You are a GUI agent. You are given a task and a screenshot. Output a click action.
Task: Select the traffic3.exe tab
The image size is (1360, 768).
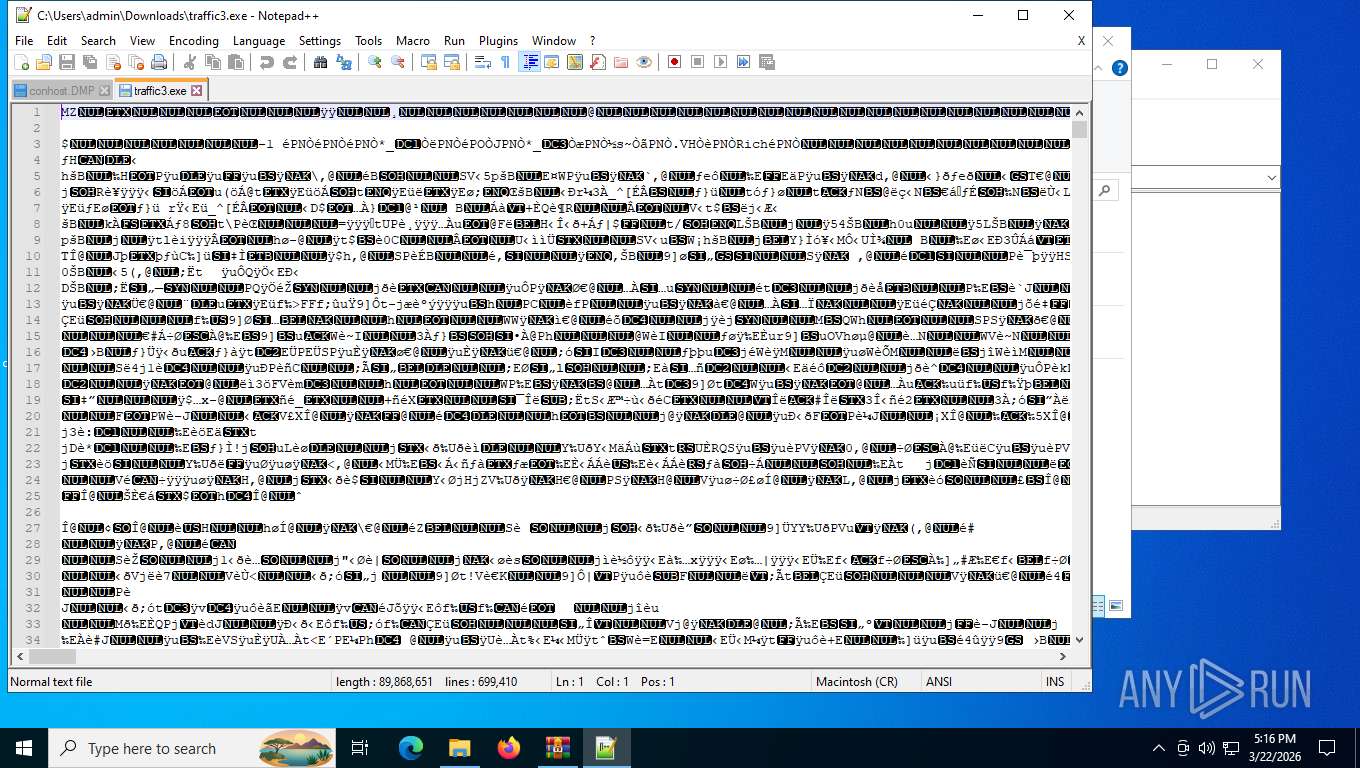coord(159,90)
